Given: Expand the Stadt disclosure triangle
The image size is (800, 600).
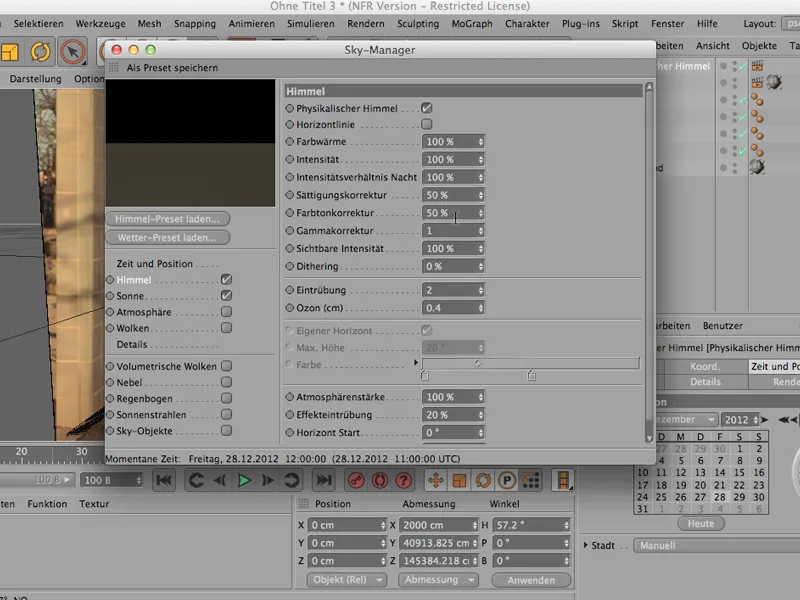Looking at the screenshot, I should (586, 546).
